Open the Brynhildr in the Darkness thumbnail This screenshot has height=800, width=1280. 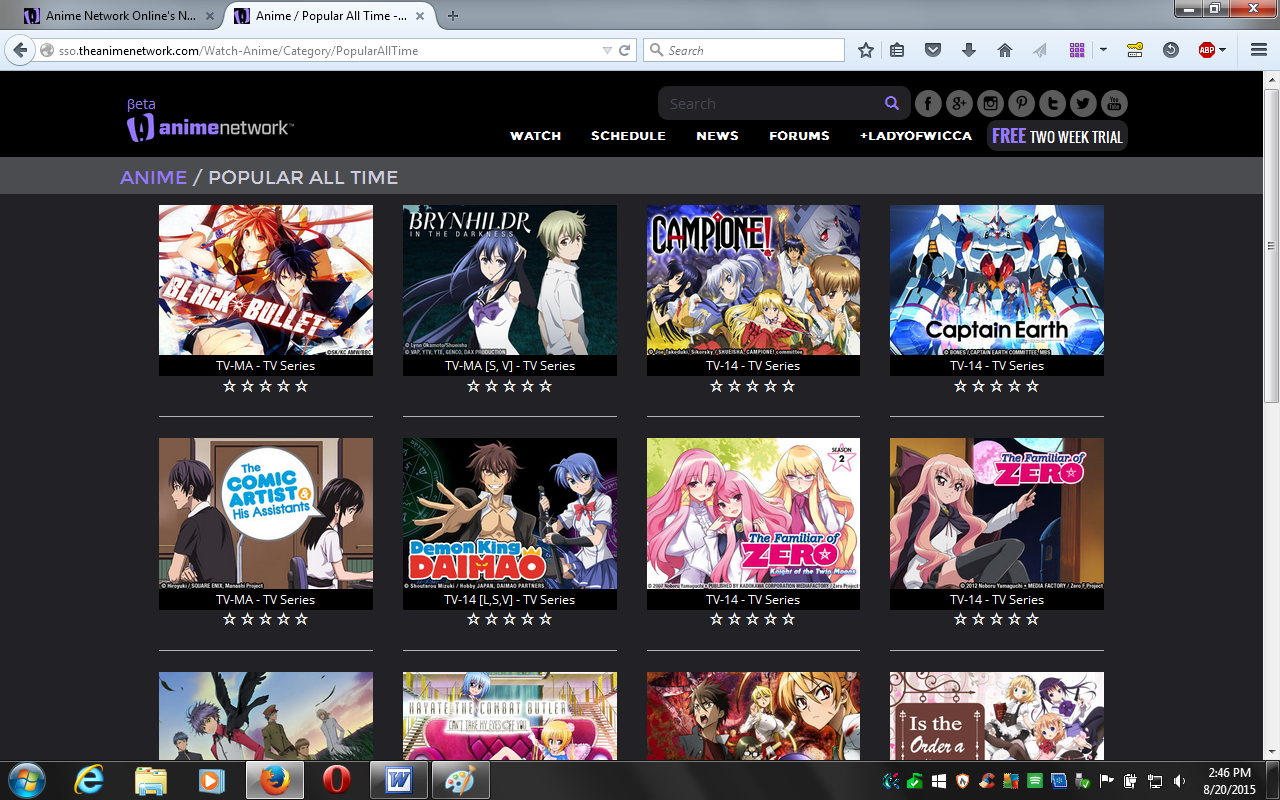coord(510,280)
